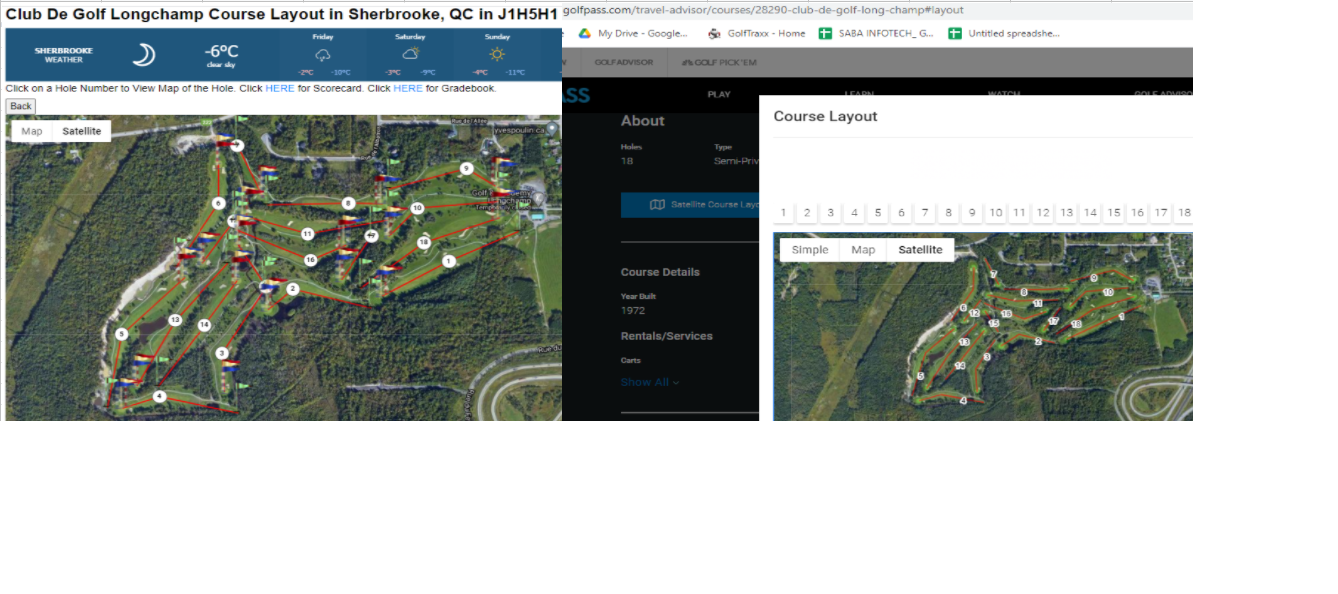This screenshot has width=1338, height=594.
Task: Click hole 1 marker on left satellite map
Action: (x=448, y=261)
